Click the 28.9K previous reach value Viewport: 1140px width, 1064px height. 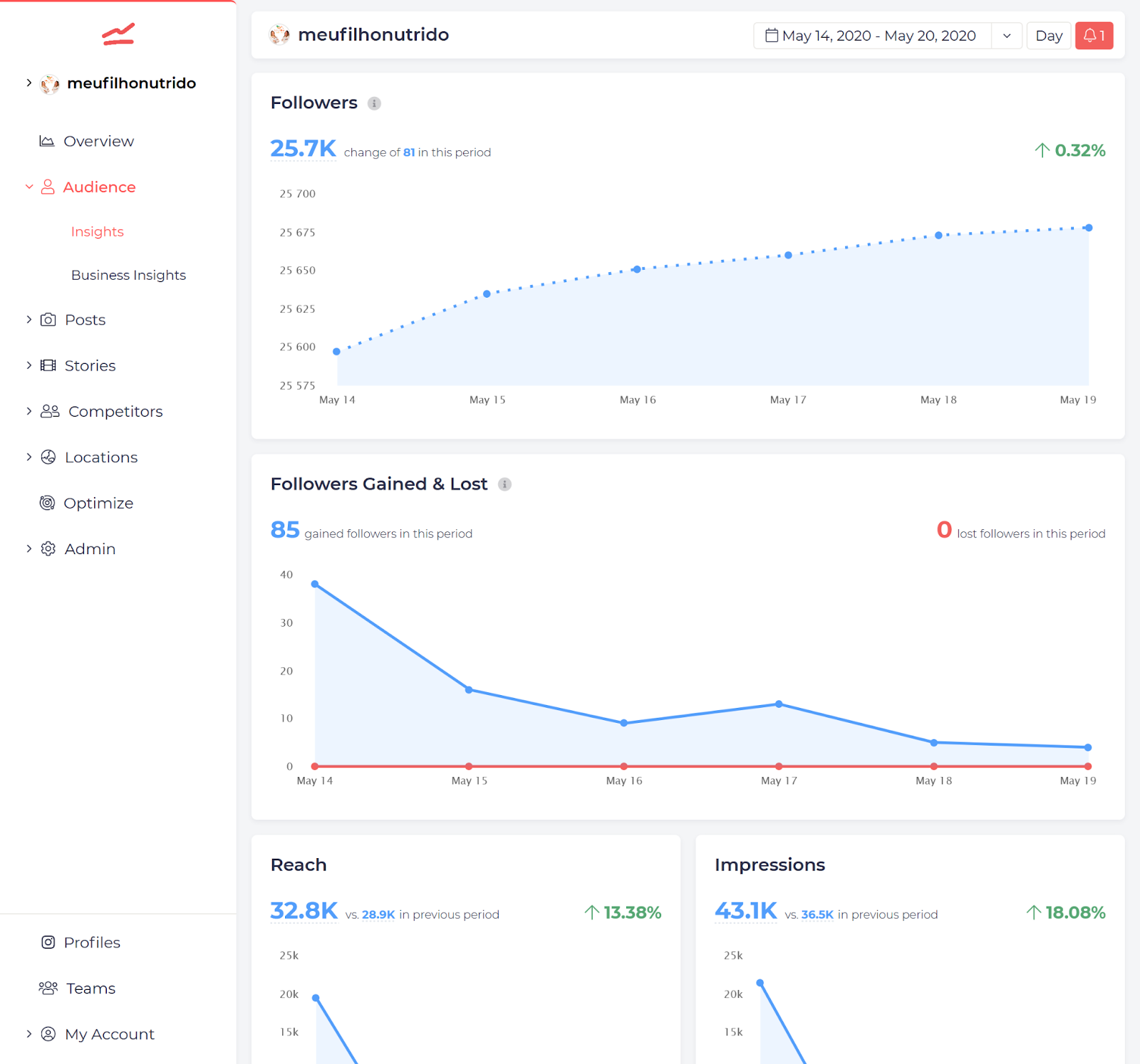[x=378, y=914]
